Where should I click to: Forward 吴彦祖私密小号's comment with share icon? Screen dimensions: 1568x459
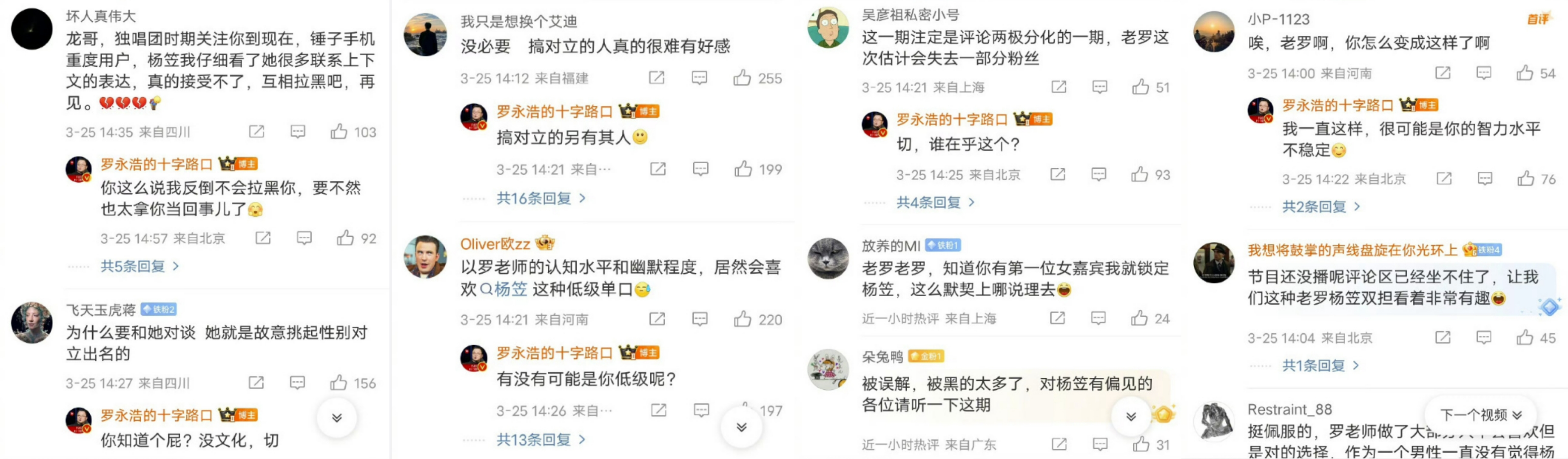coord(1059,87)
